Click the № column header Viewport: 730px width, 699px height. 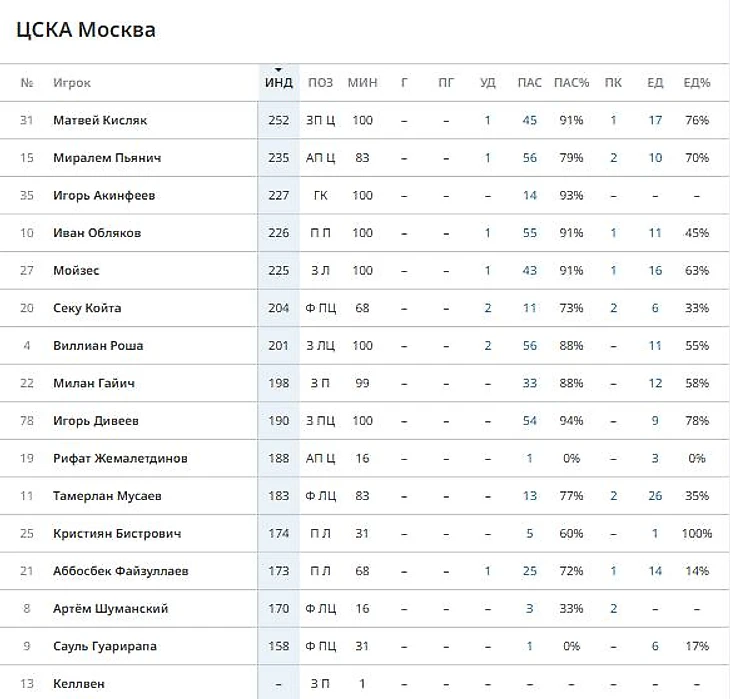(x=27, y=83)
